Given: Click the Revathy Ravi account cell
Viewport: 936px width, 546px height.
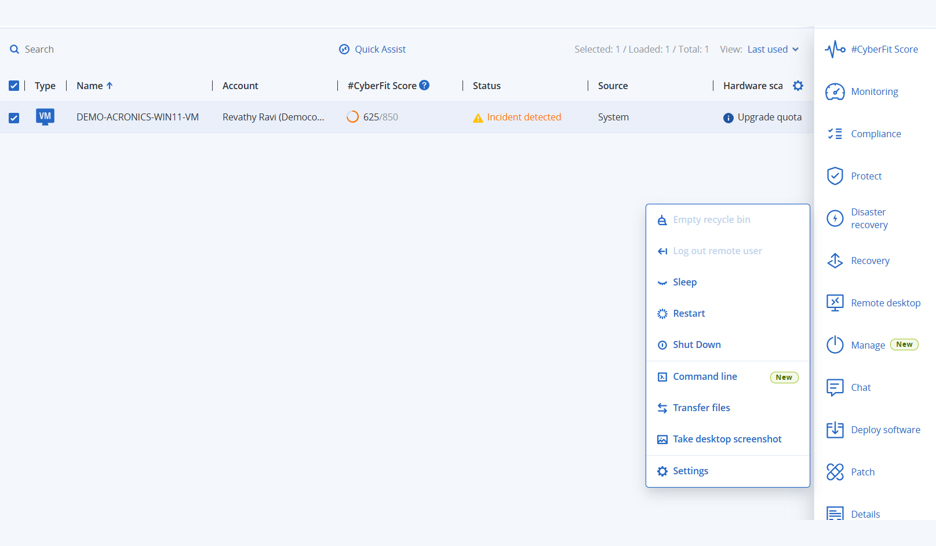Looking at the screenshot, I should pos(273,117).
